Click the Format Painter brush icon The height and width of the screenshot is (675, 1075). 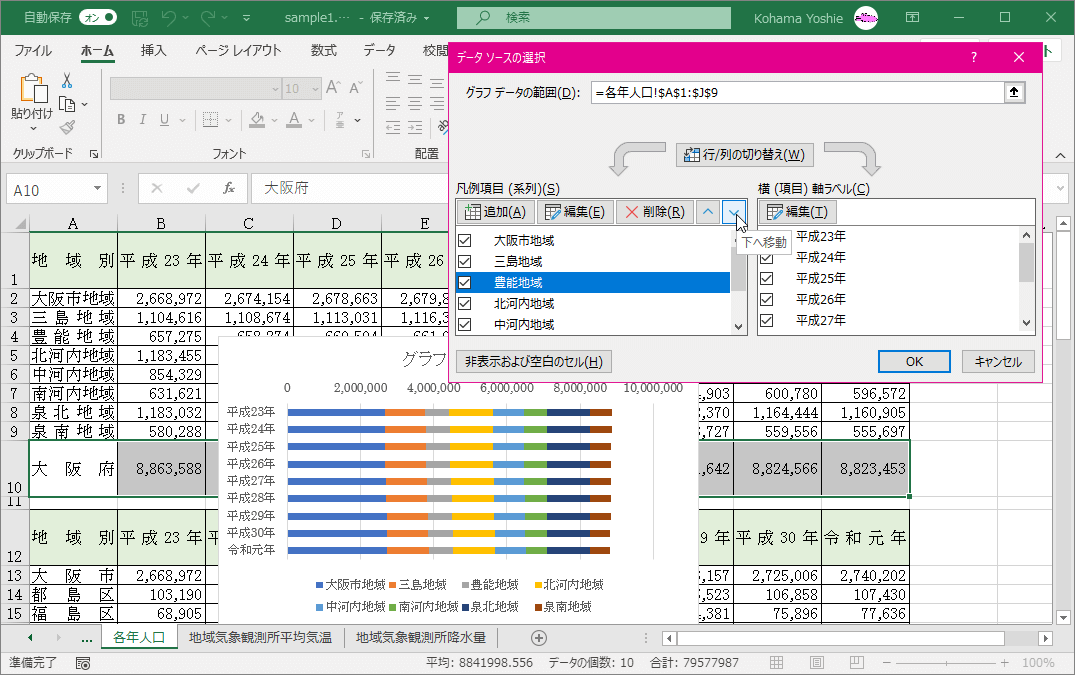coord(67,127)
